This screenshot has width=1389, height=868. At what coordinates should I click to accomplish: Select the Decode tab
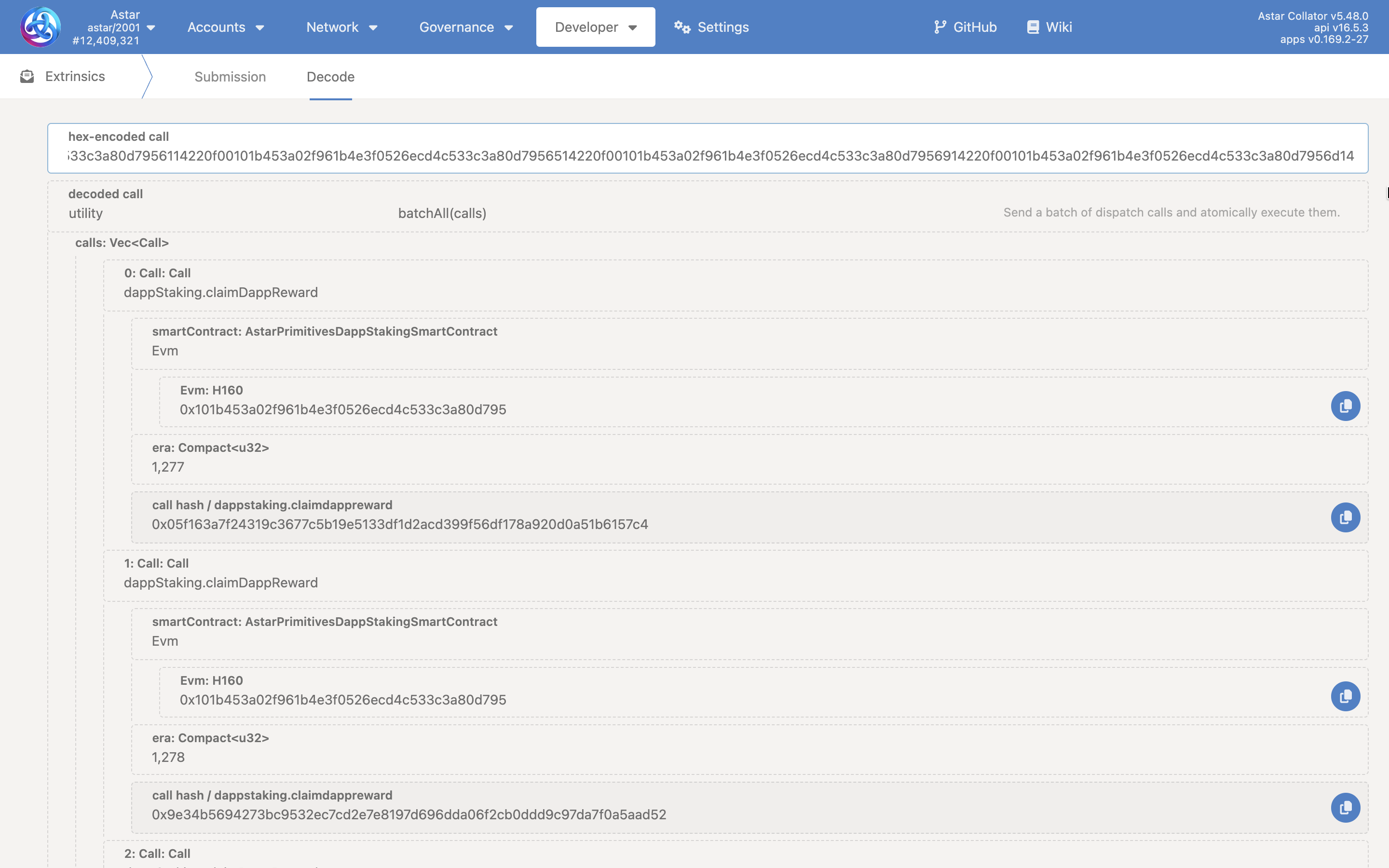(330, 76)
